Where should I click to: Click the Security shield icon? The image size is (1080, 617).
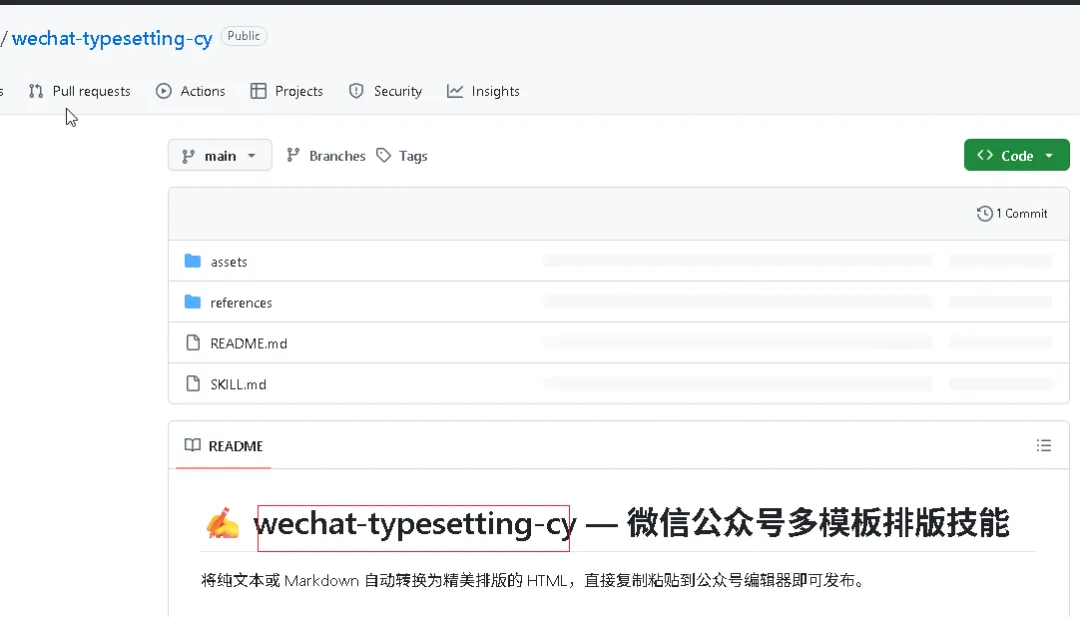tap(356, 91)
